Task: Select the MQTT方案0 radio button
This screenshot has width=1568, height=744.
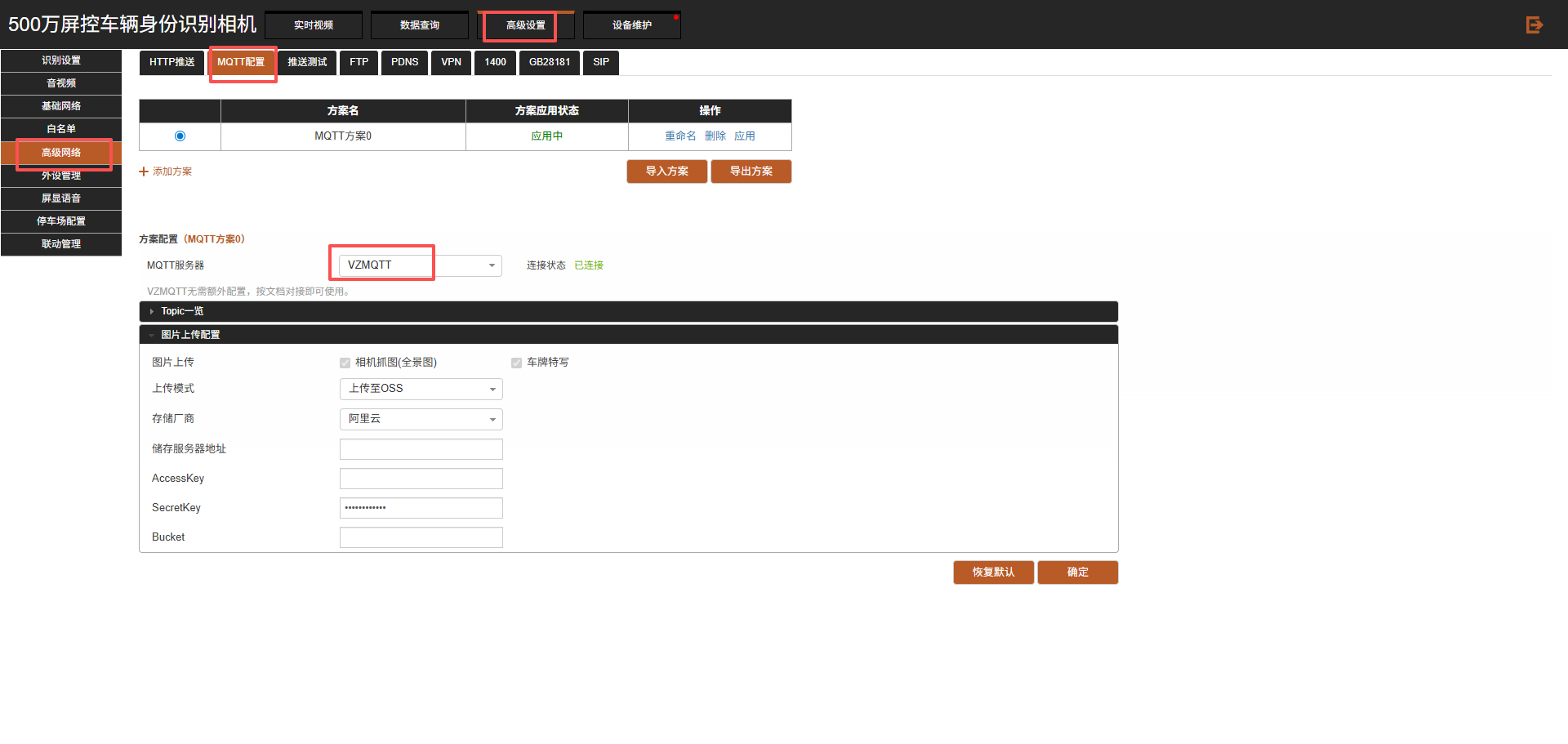Action: (180, 136)
